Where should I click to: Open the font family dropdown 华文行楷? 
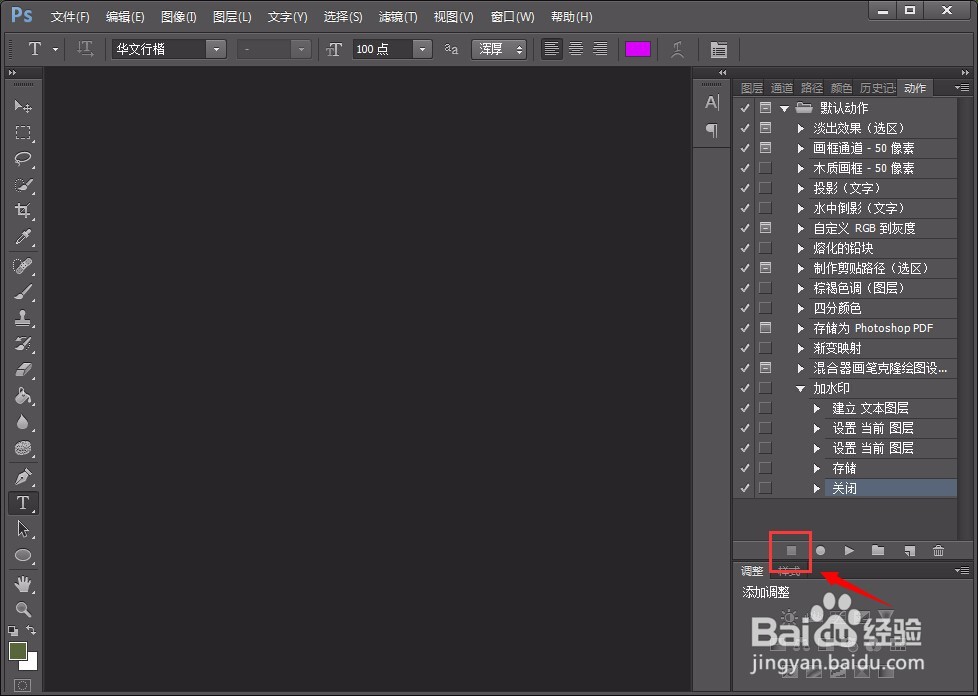216,49
